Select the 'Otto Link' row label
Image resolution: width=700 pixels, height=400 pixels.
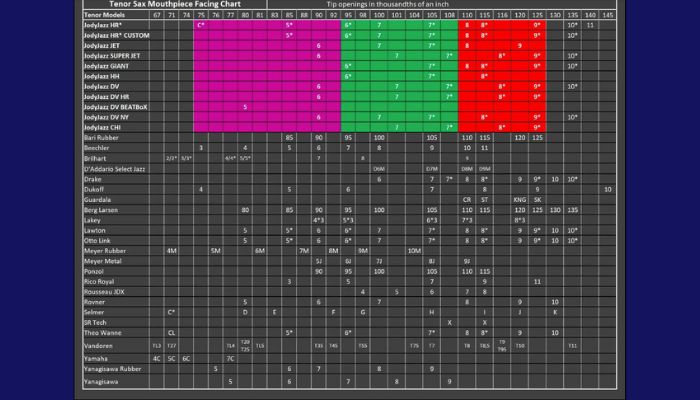pyautogui.click(x=97, y=241)
